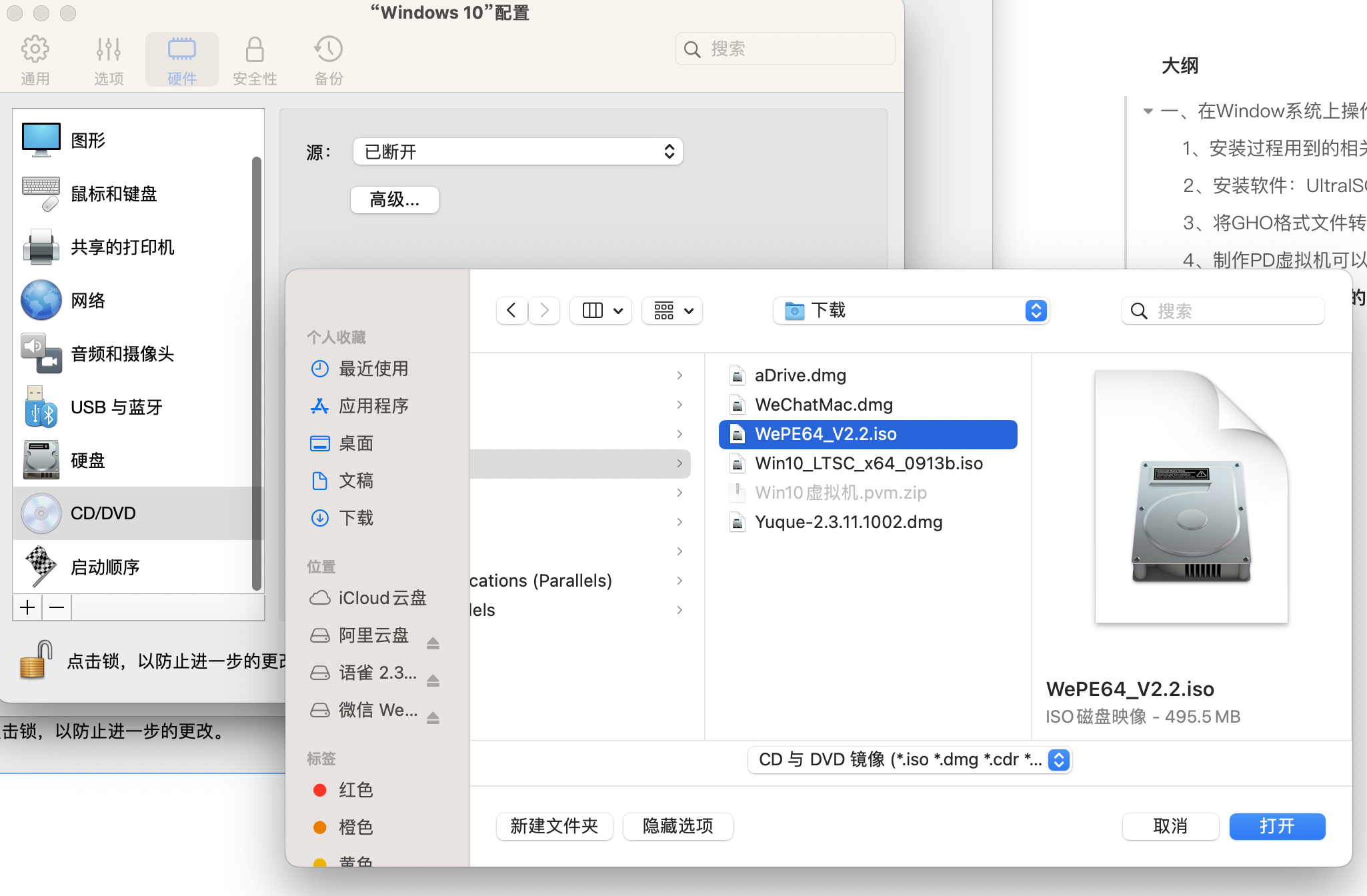Switch to the 安全性 tab
Screen dimensions: 1367x896
click(x=255, y=61)
